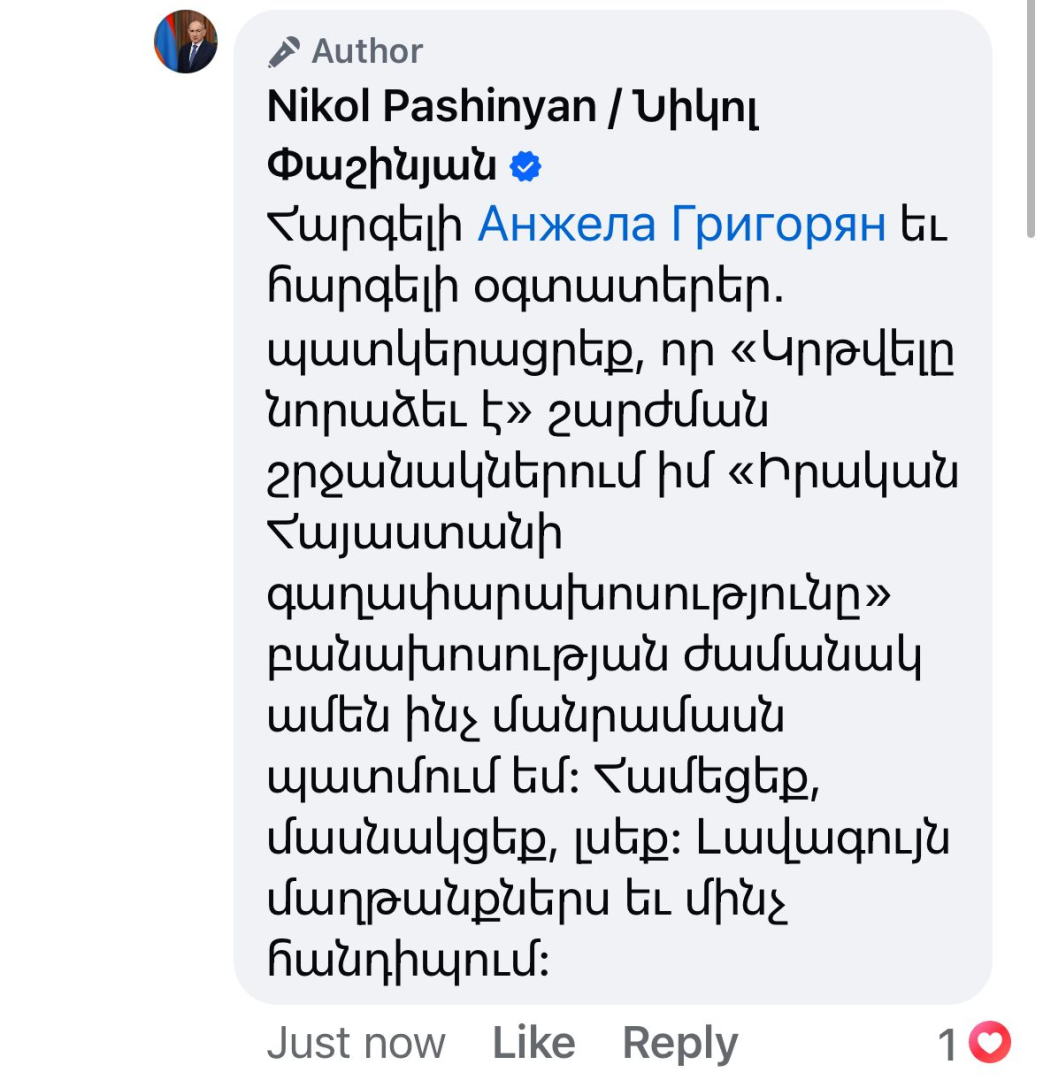
Task: Click the vertical scrollbar on the right
Action: pyautogui.click(x=1031, y=118)
